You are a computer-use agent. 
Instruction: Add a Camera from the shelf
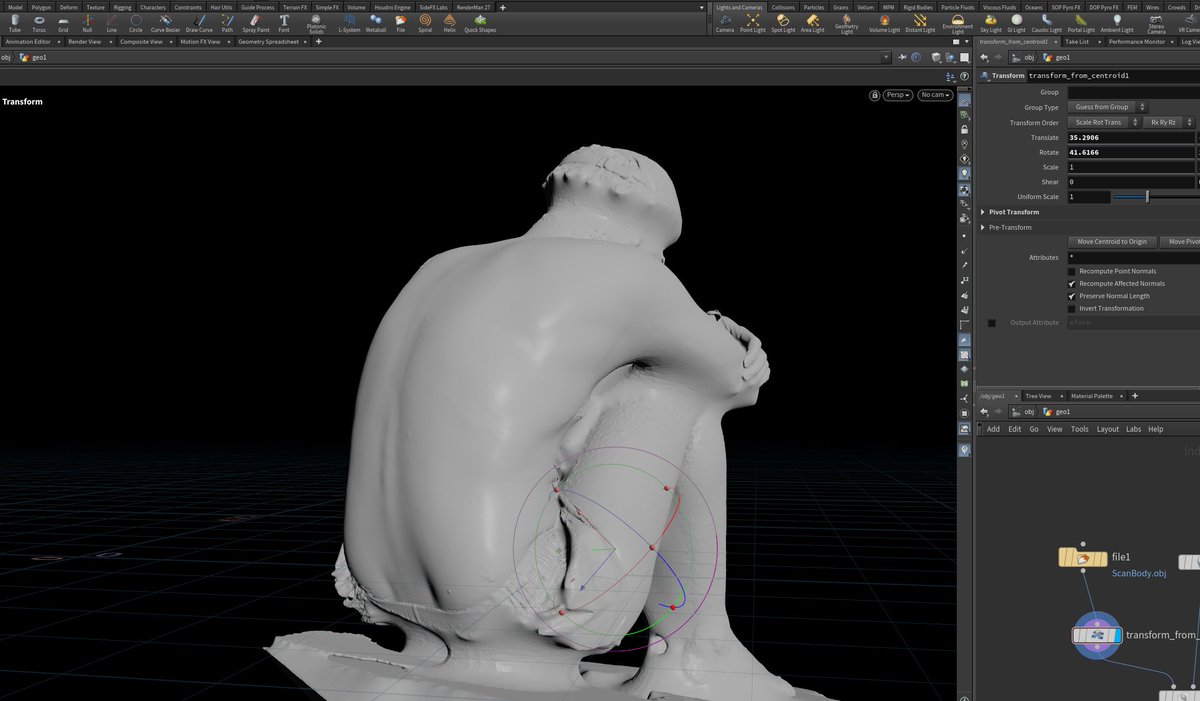pyautogui.click(x=725, y=22)
